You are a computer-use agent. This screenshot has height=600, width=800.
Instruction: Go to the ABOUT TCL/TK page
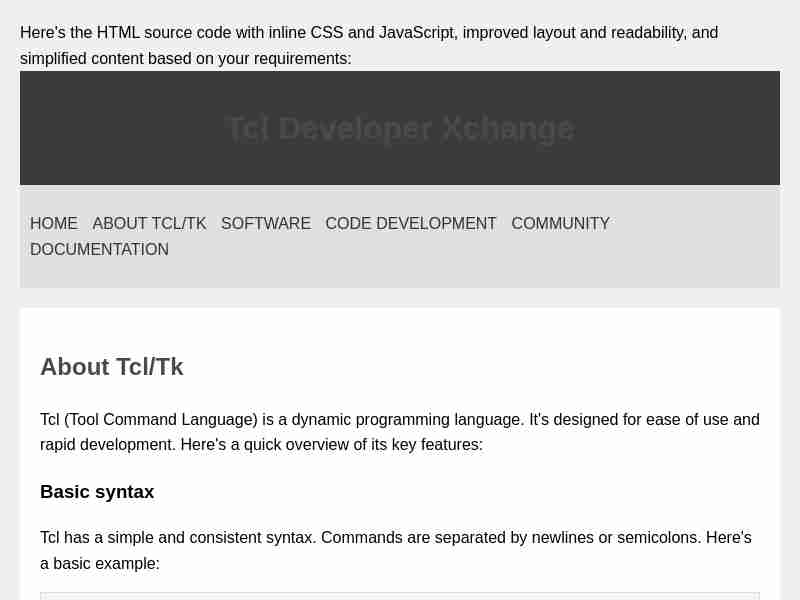point(149,224)
